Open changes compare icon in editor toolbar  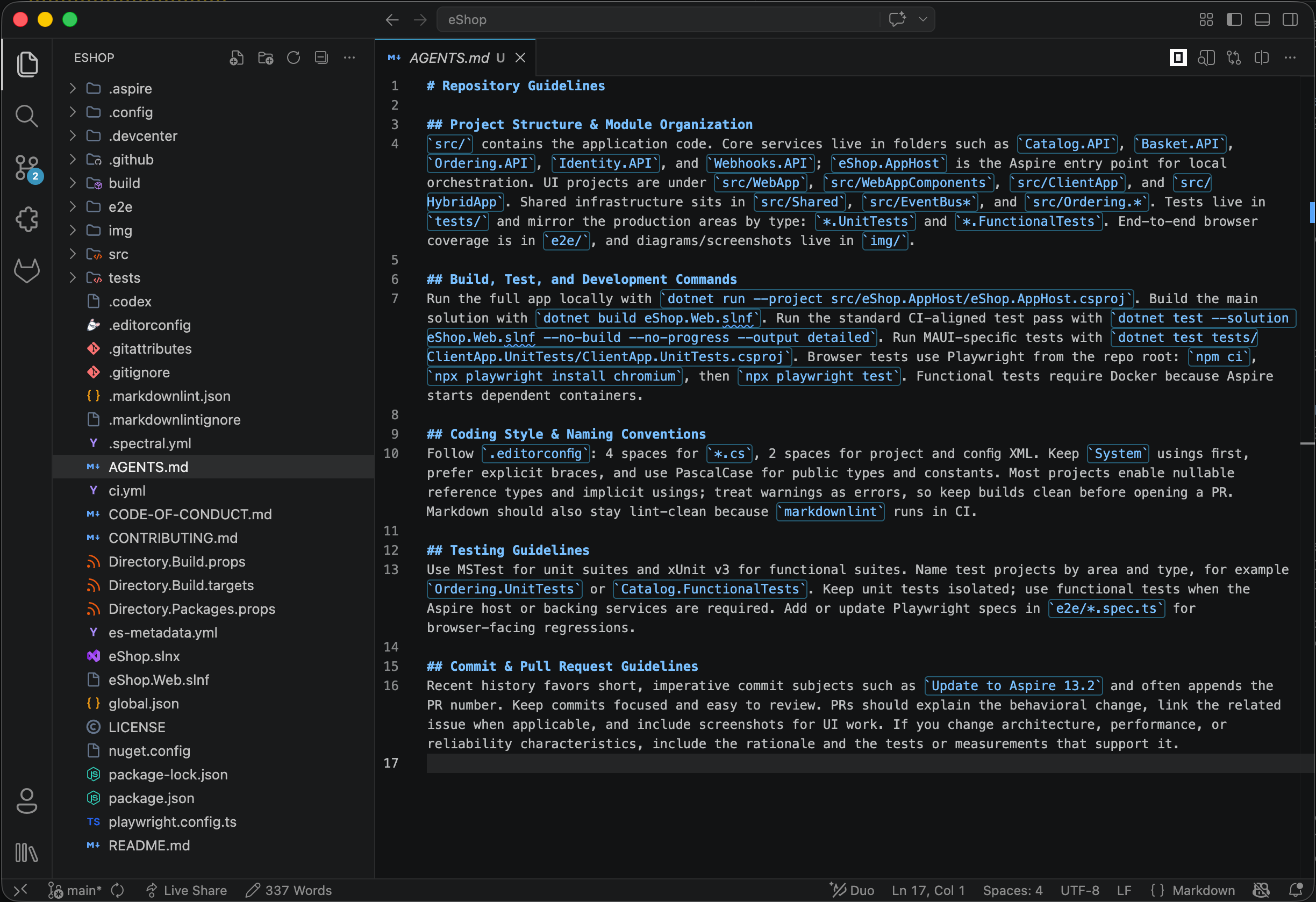pos(1234,58)
